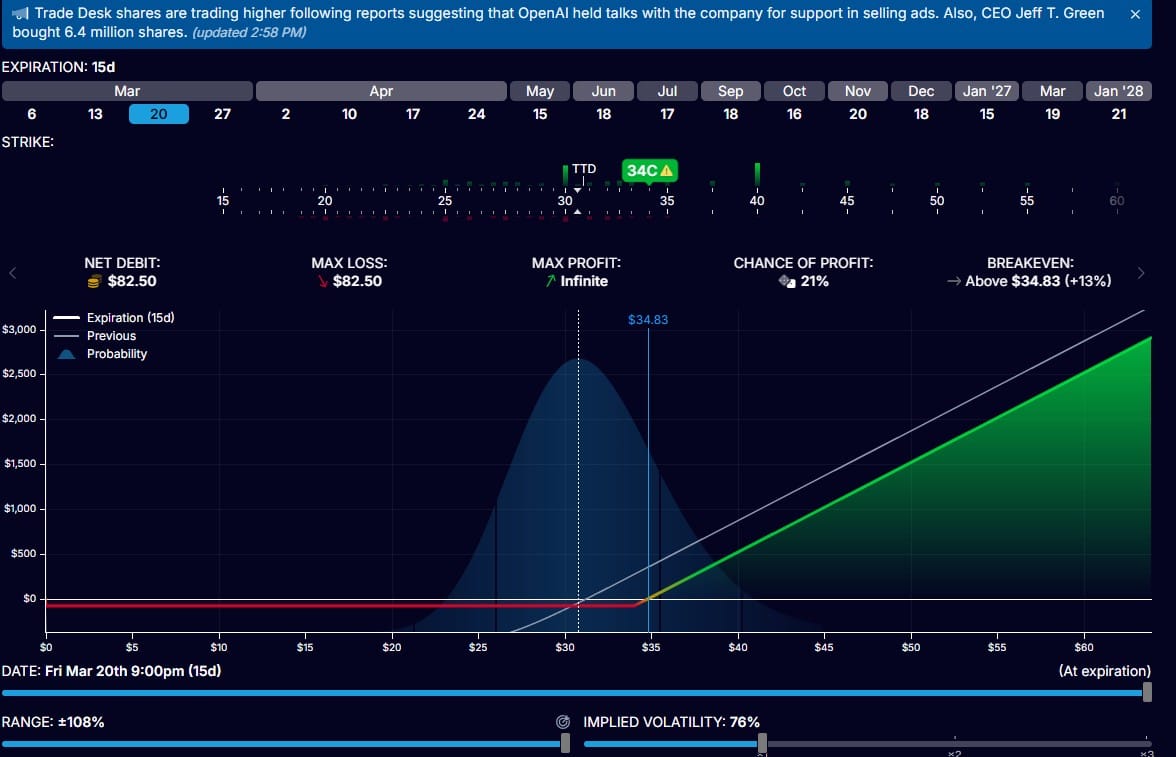
Task: Click the Range slider handle
Action: point(565,743)
